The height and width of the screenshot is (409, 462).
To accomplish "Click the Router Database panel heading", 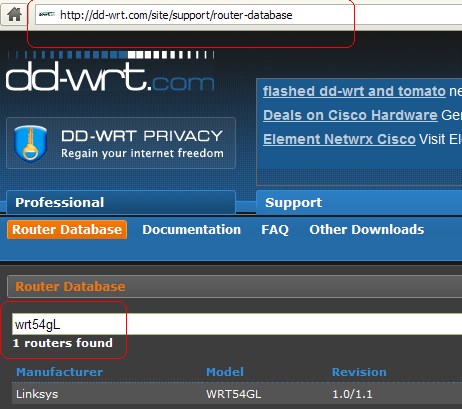I will (x=70, y=286).
